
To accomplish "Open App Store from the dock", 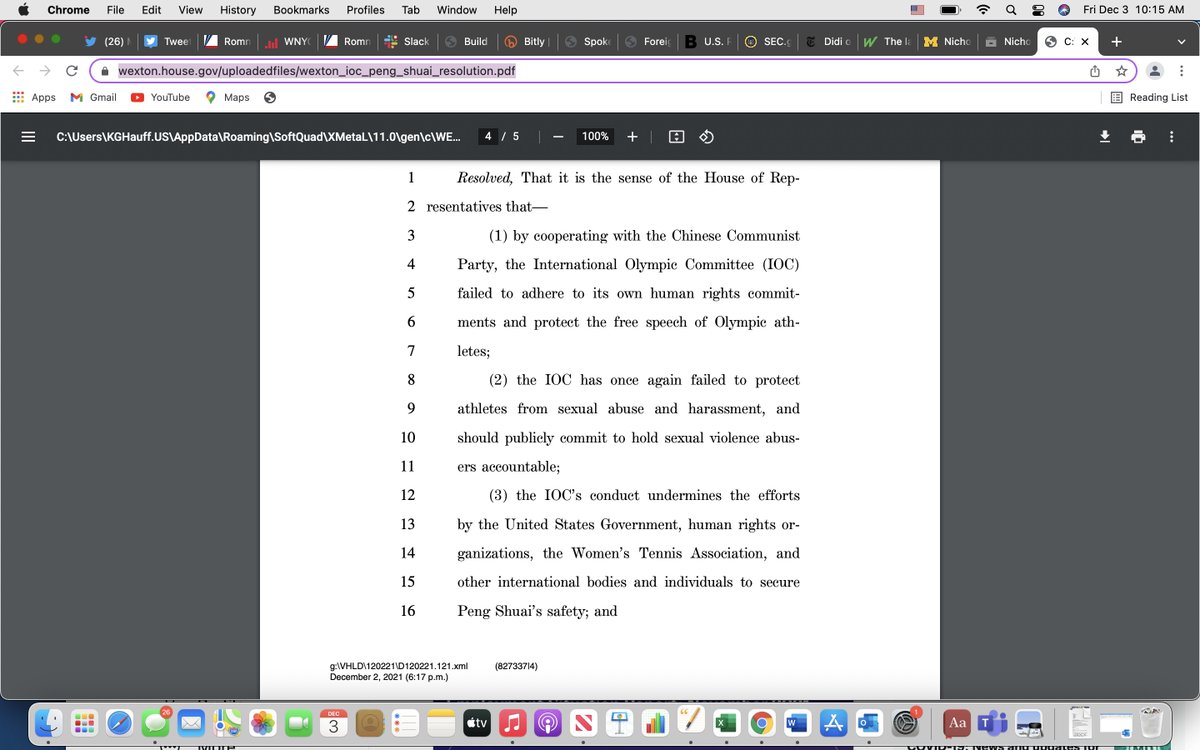I will pos(832,723).
